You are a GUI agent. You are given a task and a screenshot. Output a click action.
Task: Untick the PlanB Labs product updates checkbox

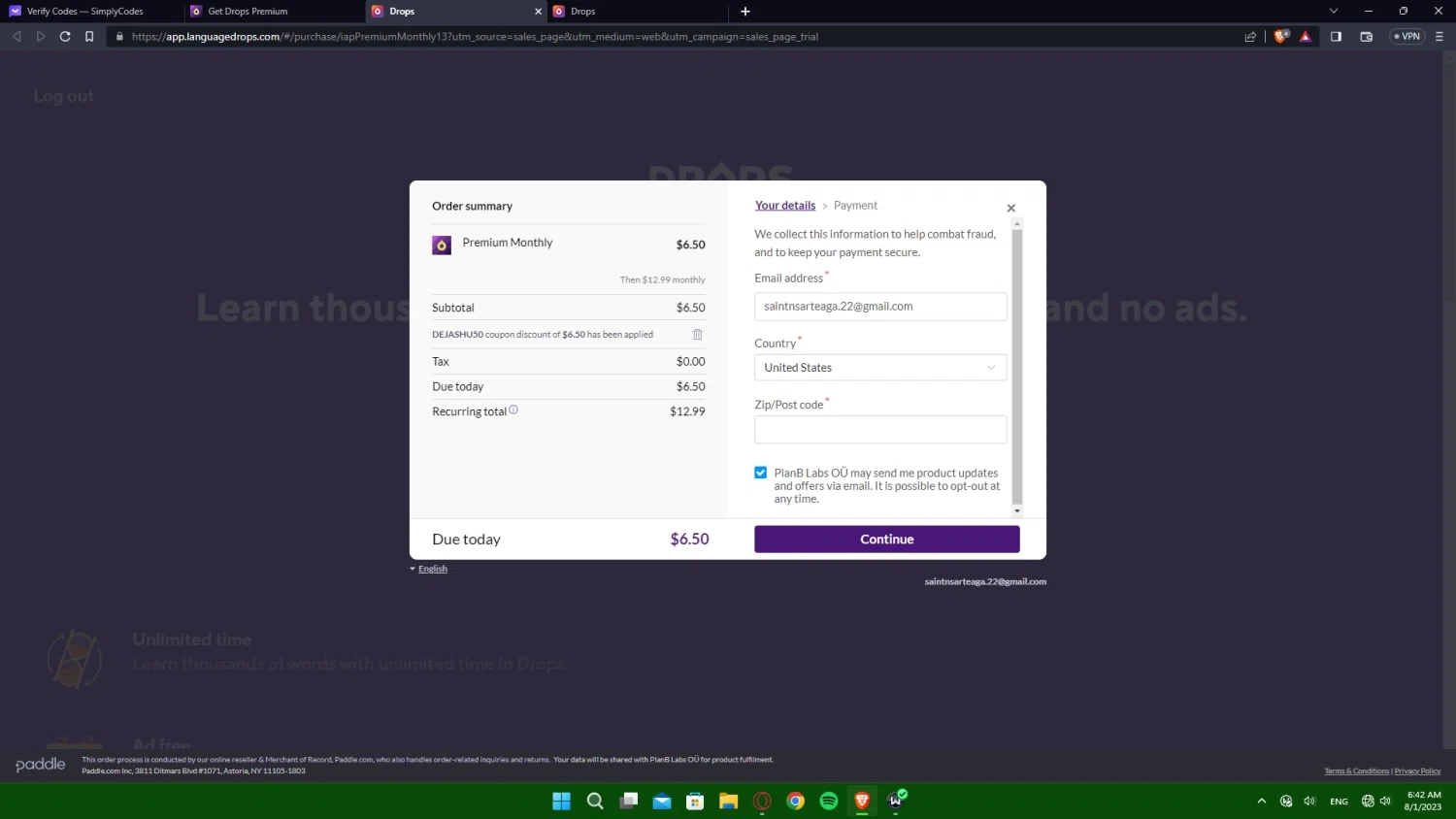pos(761,473)
